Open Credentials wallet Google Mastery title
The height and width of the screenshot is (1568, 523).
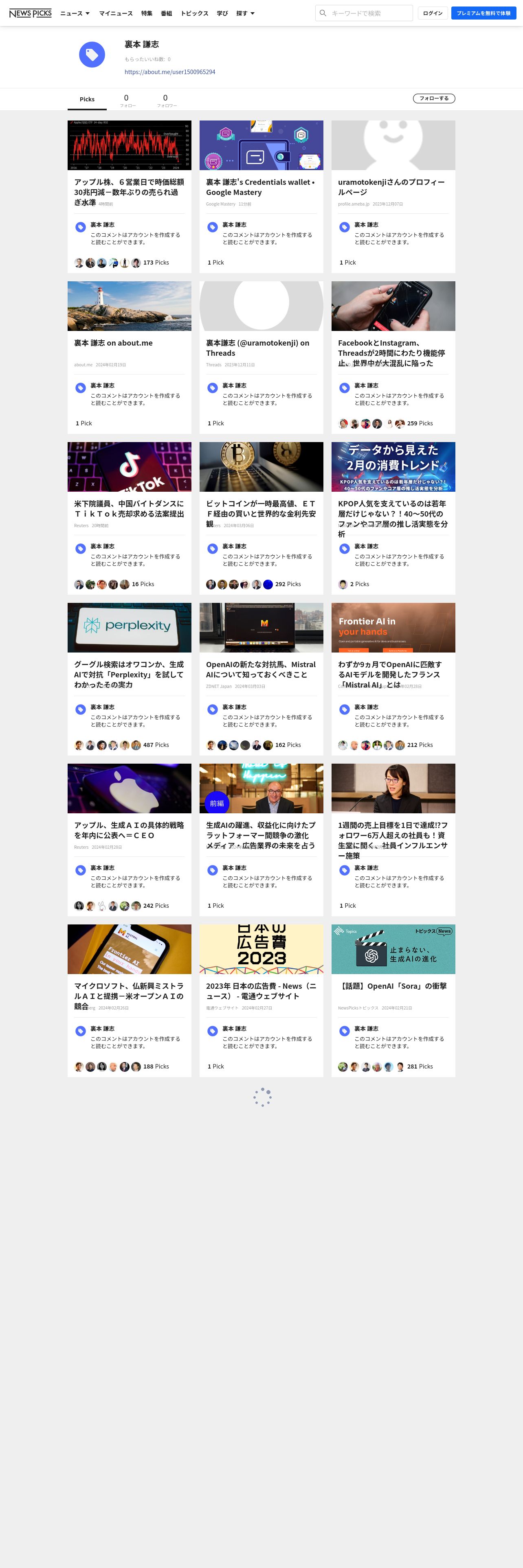click(261, 187)
